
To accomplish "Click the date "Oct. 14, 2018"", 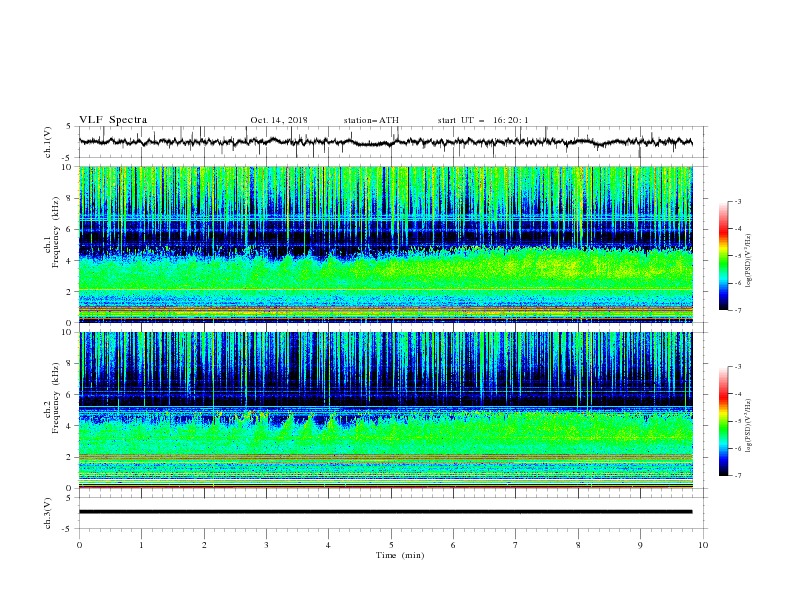I will (x=279, y=120).
